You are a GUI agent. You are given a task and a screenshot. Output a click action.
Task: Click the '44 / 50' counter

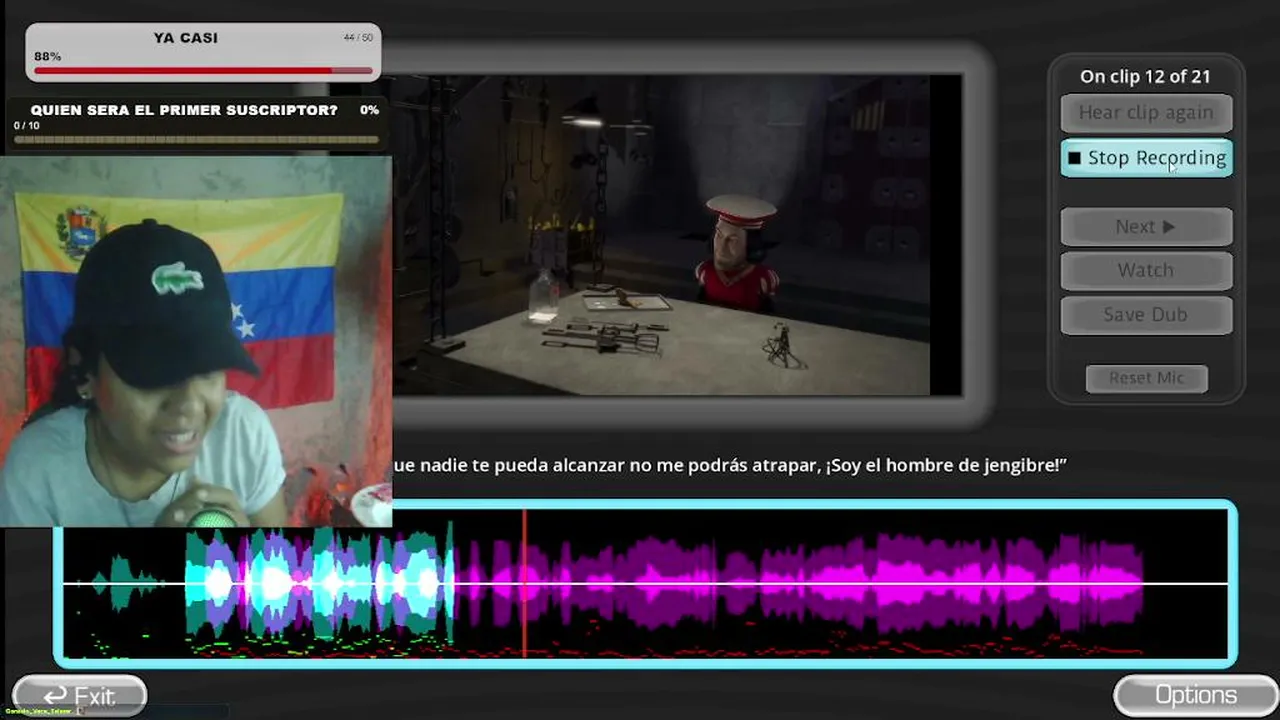click(x=358, y=38)
